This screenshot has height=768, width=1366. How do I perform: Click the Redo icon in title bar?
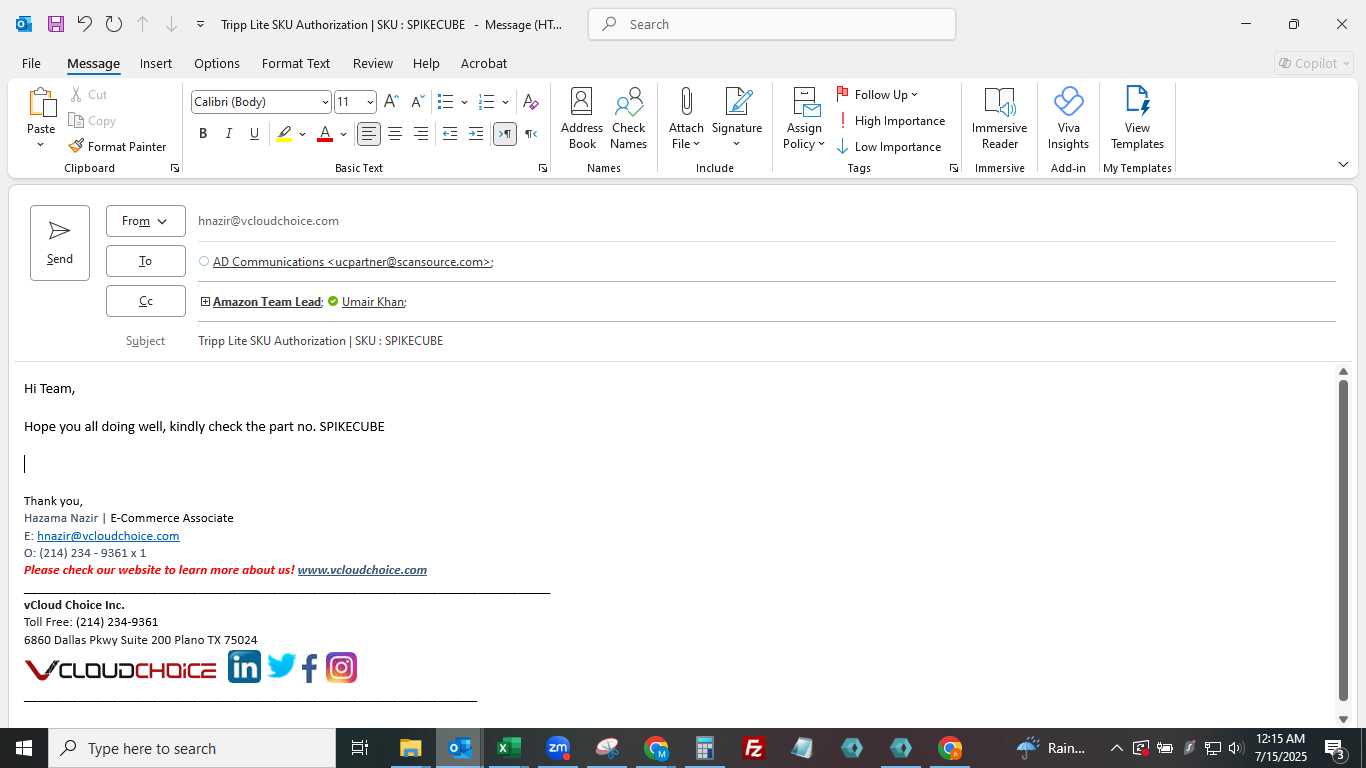(114, 24)
